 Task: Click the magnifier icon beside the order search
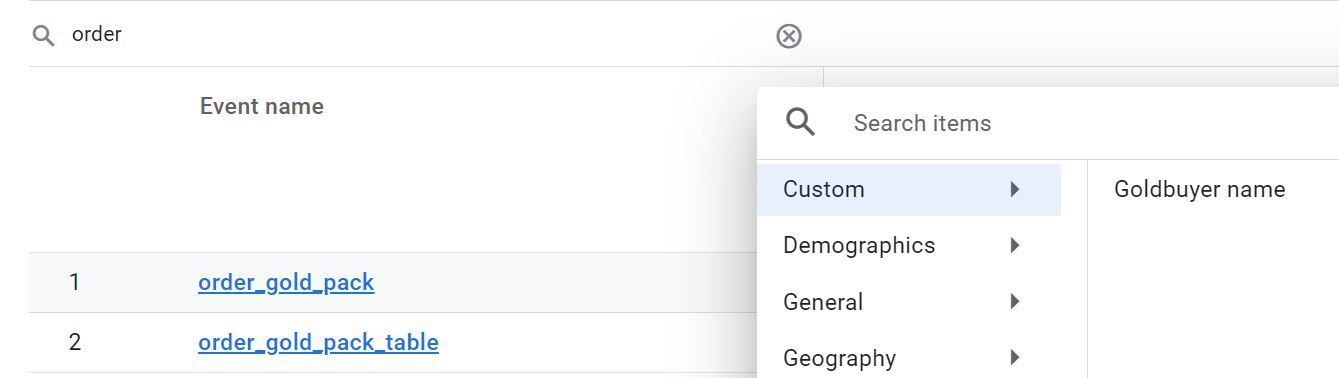(x=43, y=36)
